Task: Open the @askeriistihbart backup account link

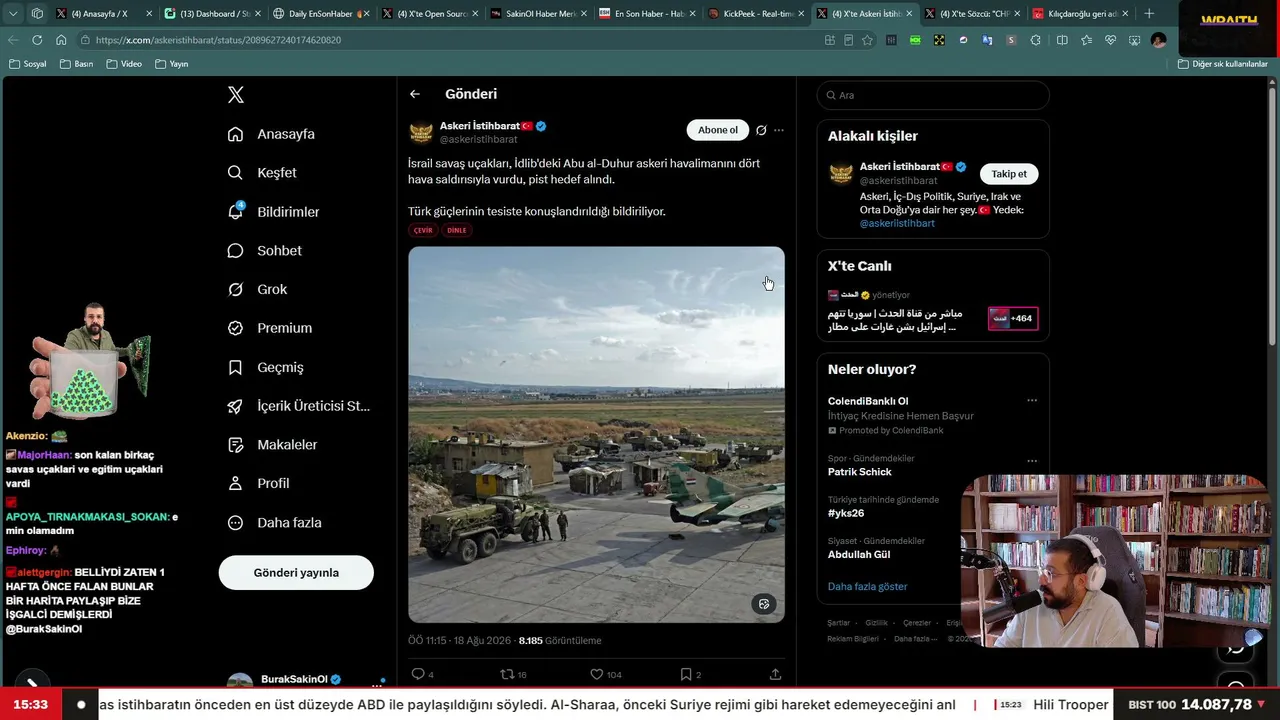Action: click(897, 223)
